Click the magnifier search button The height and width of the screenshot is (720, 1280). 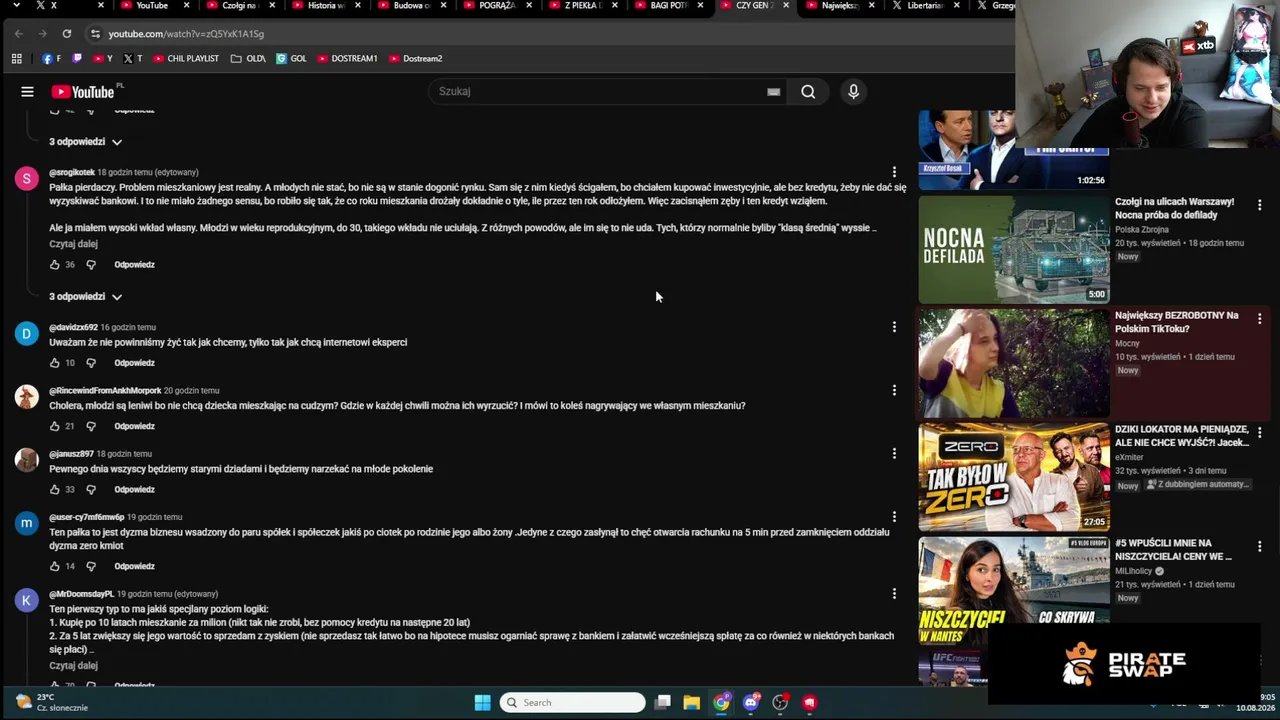pyautogui.click(x=808, y=92)
